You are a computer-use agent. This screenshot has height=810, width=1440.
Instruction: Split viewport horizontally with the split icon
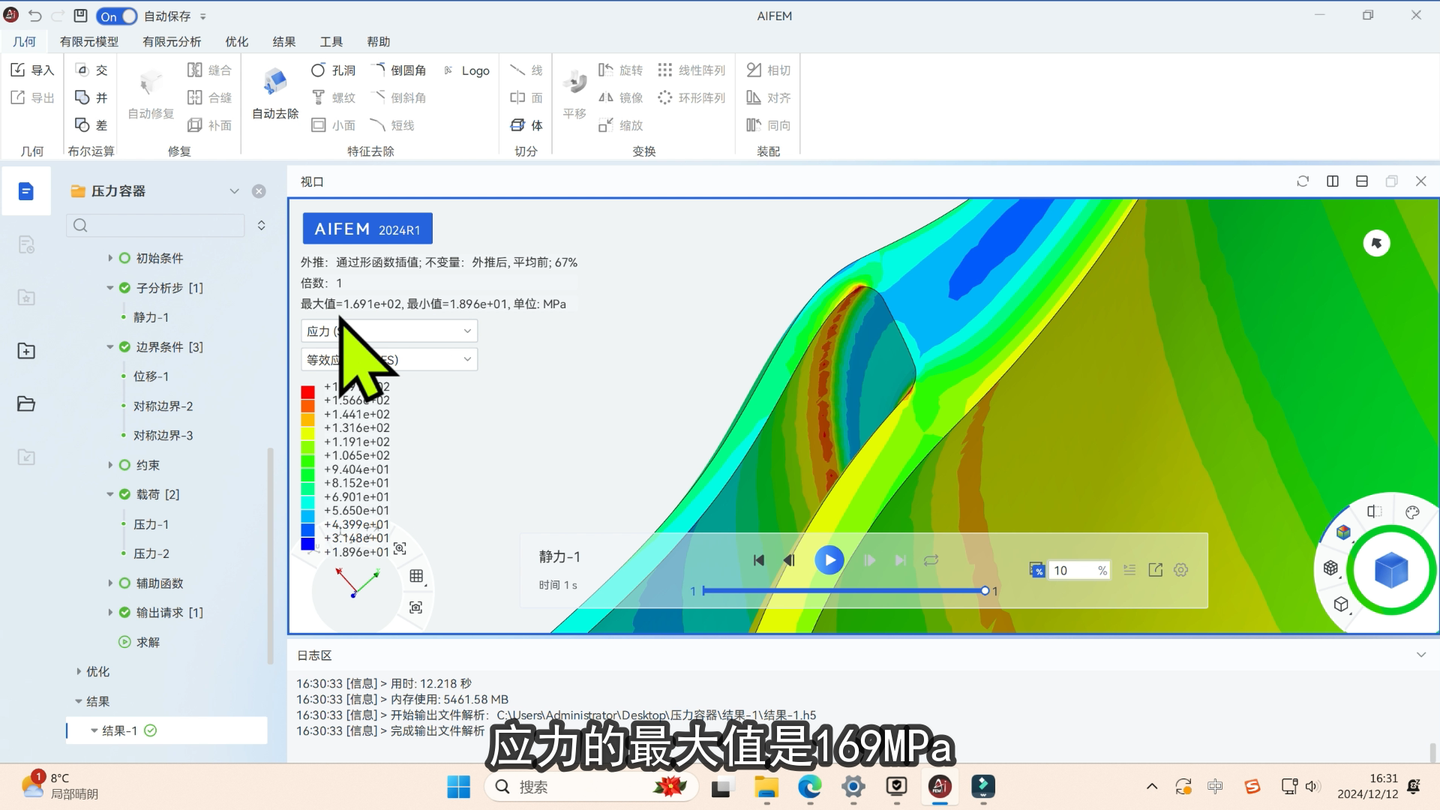click(x=1362, y=182)
